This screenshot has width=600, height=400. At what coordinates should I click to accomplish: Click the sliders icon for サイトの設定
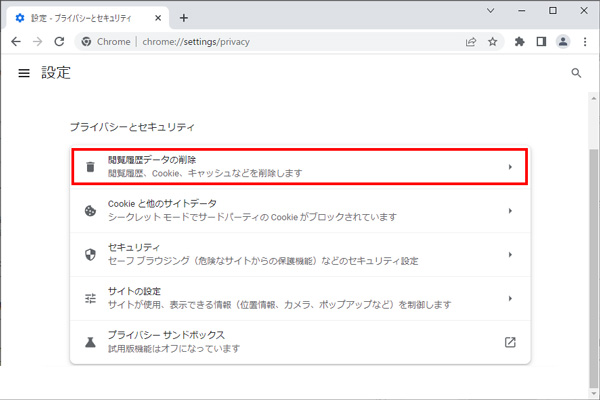tap(90, 298)
